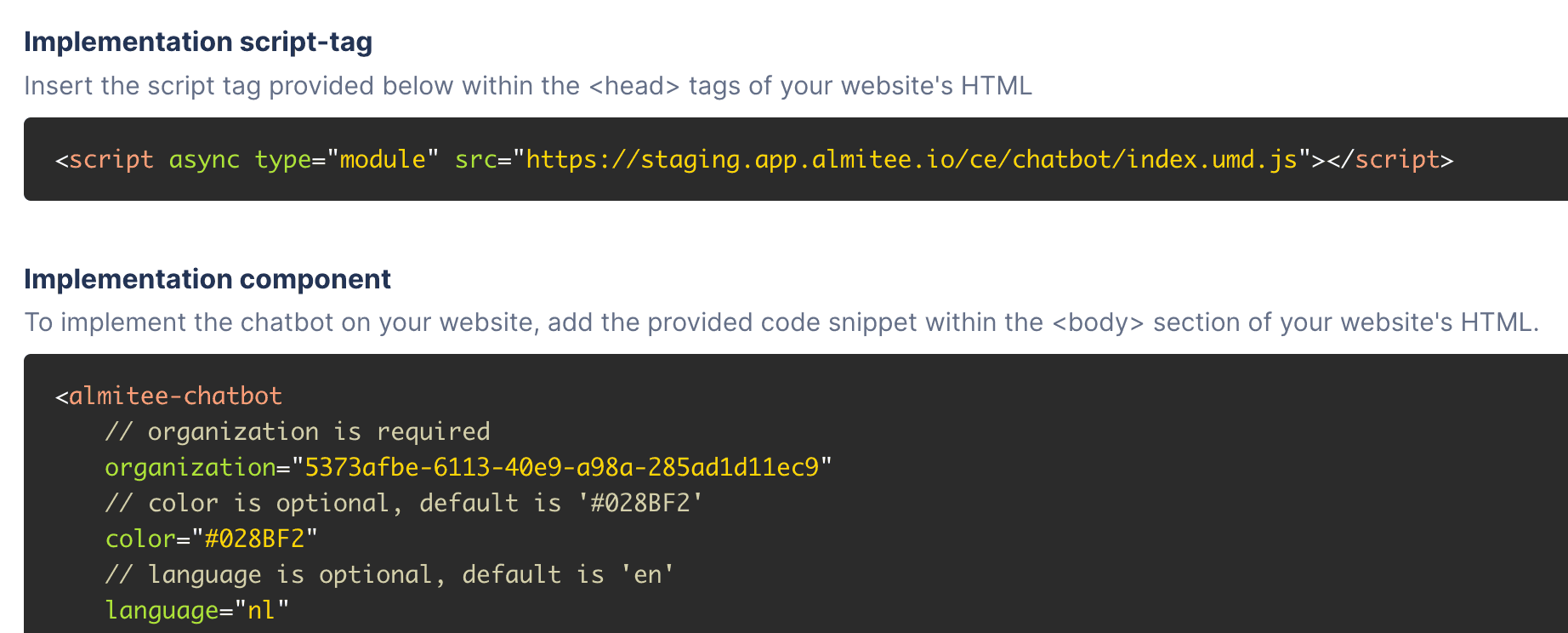The width and height of the screenshot is (1568, 633).
Task: Click the "organization is required" comment line
Action: (x=298, y=431)
